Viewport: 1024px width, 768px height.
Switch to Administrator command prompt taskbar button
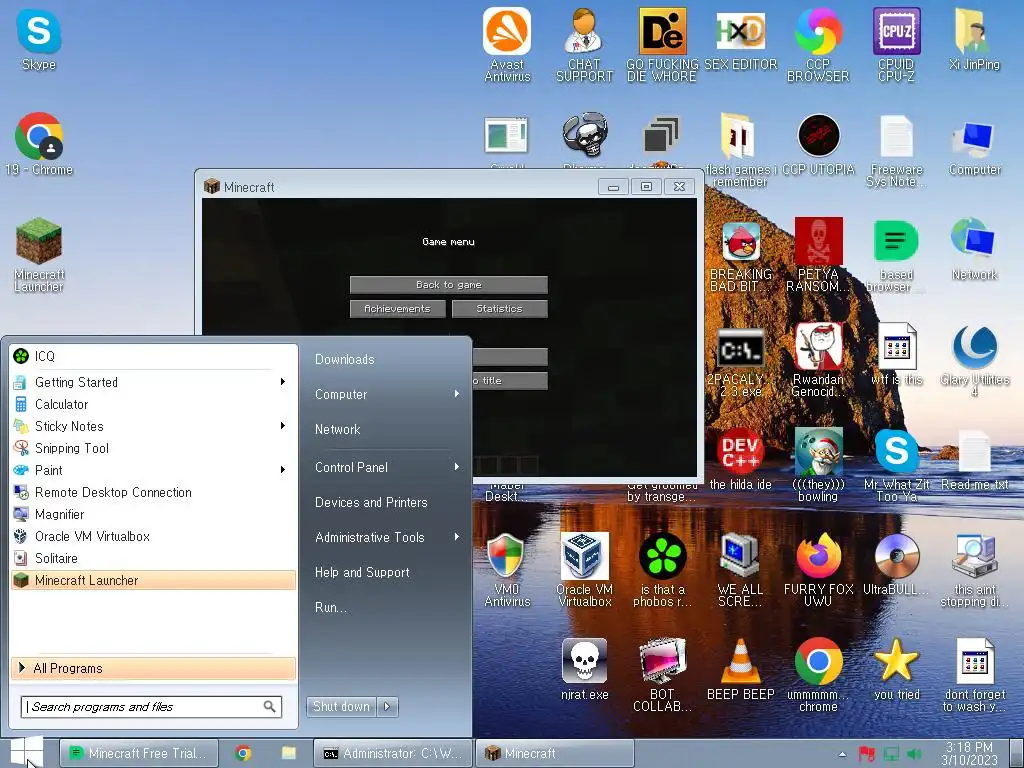tap(392, 753)
